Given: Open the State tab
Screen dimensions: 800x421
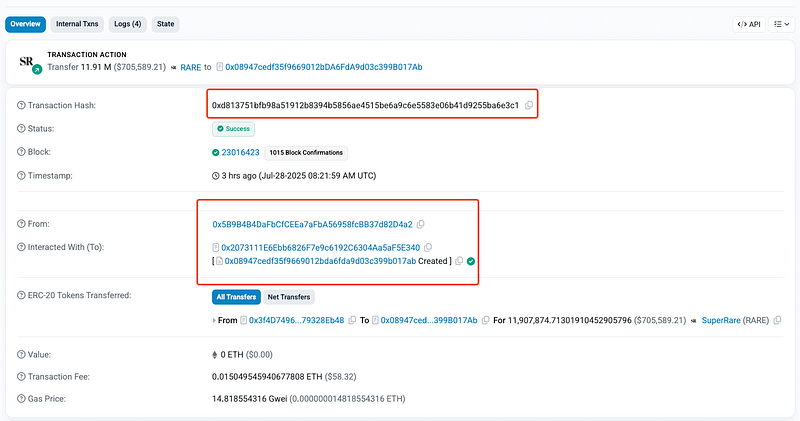Looking at the screenshot, I should point(165,23).
